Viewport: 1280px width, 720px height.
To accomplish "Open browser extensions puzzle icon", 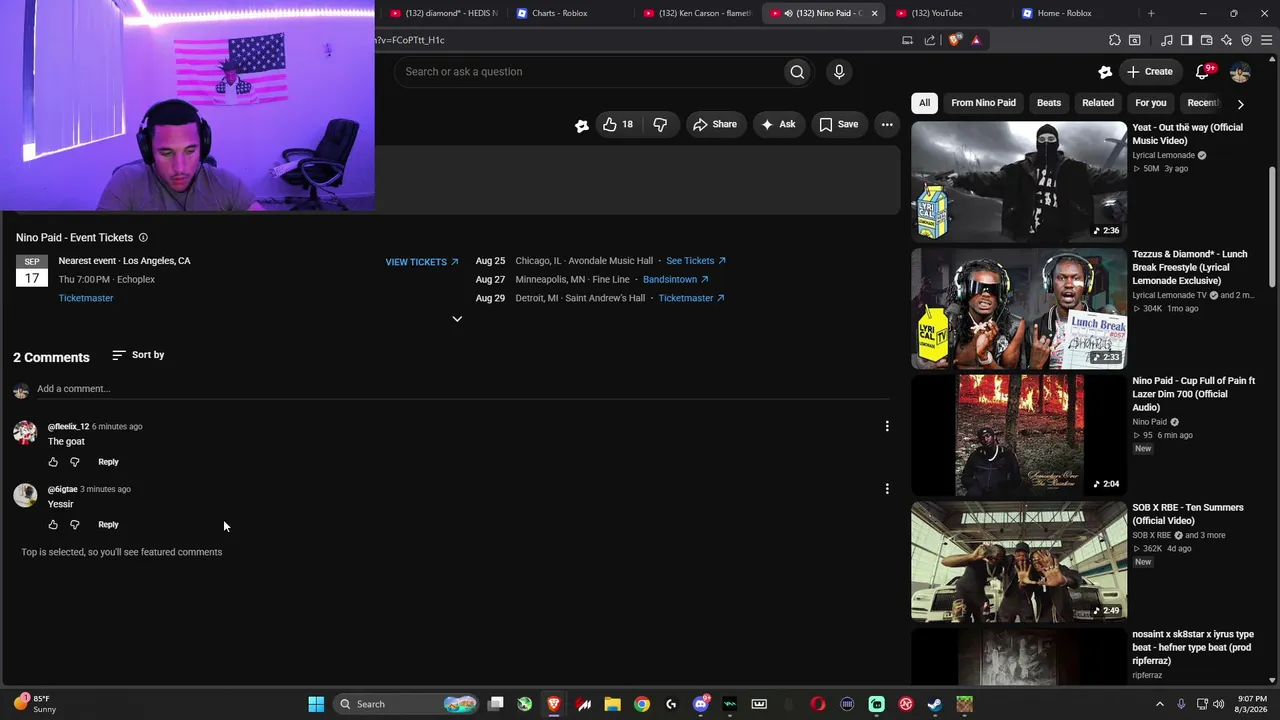I will 1115,40.
